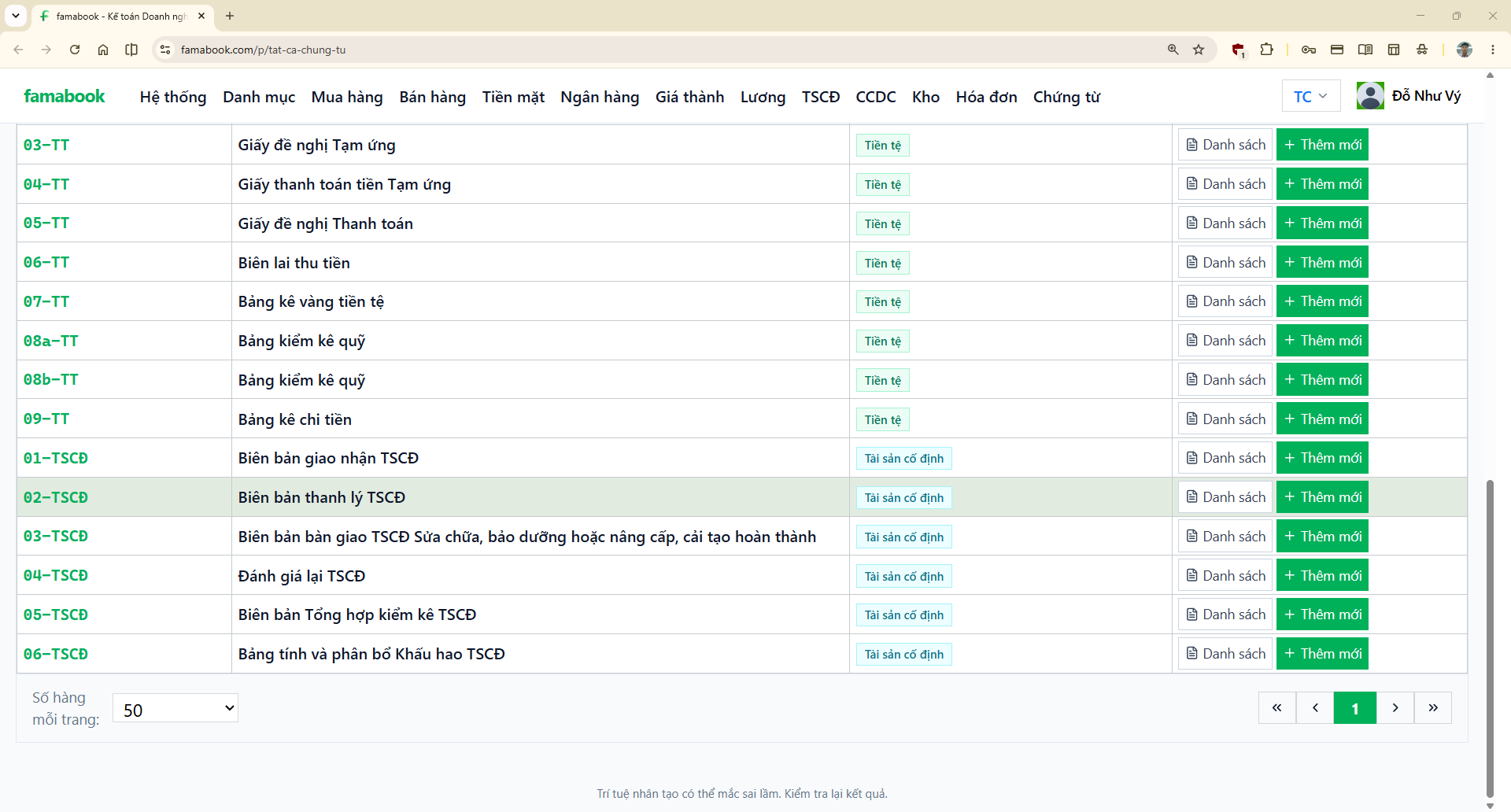This screenshot has height=812, width=1511.
Task: Open the password key icon in toolbar
Action: click(x=1309, y=50)
